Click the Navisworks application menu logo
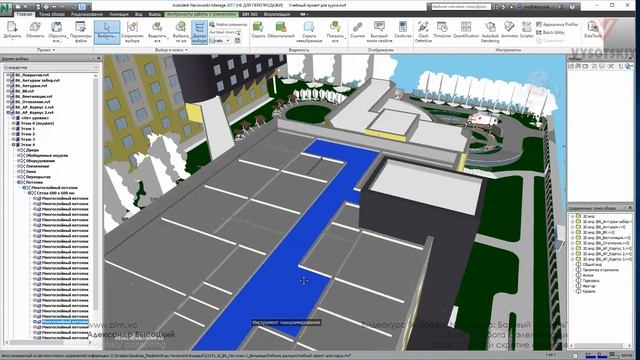Viewport: 640px width, 360px height. [x=6, y=9]
